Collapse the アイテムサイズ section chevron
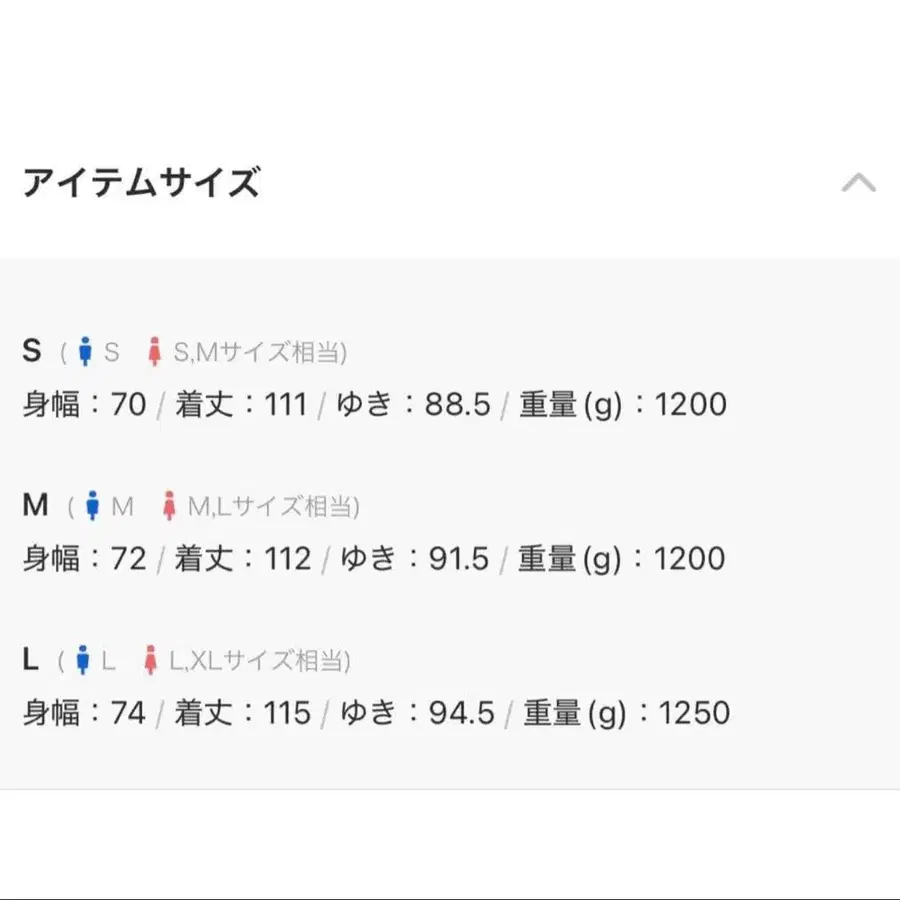900x900 pixels. [858, 183]
